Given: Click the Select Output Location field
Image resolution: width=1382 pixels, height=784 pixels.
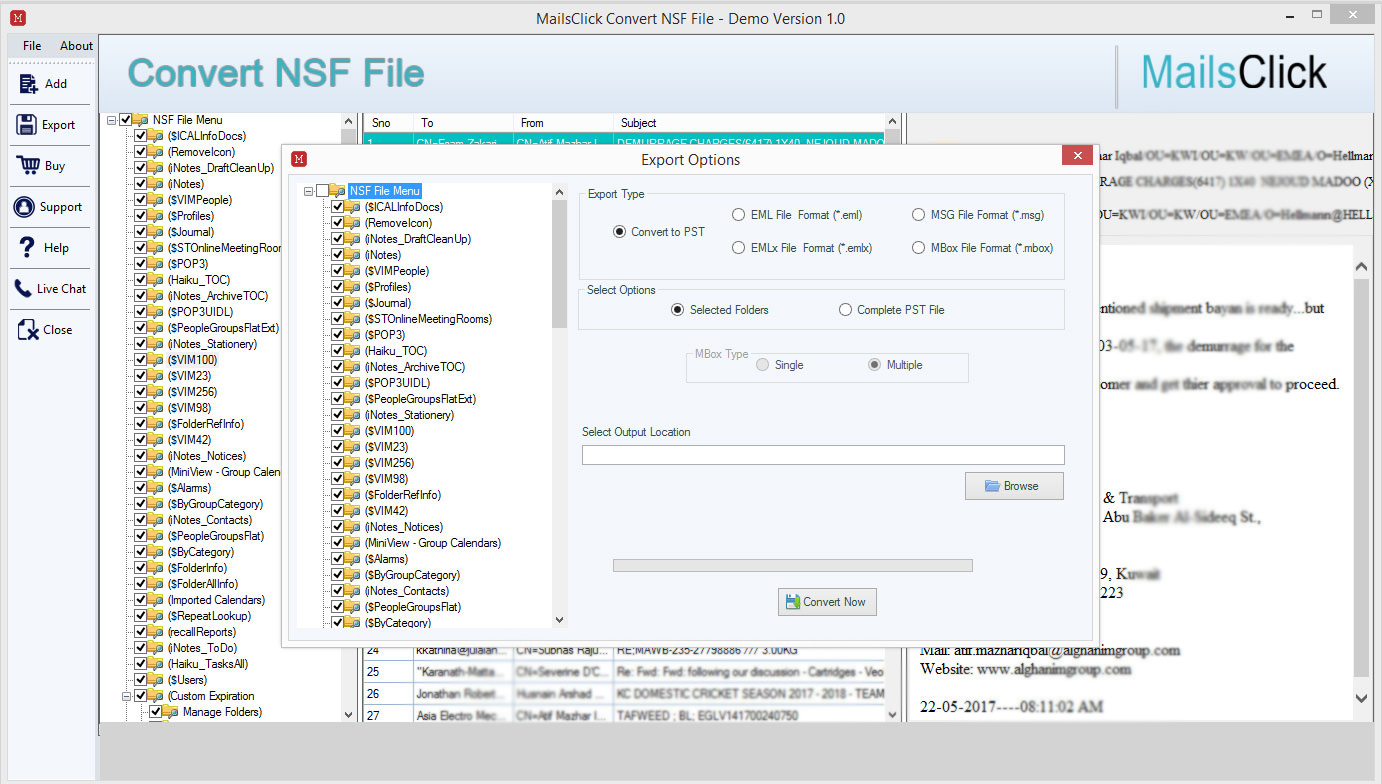Looking at the screenshot, I should (x=823, y=455).
